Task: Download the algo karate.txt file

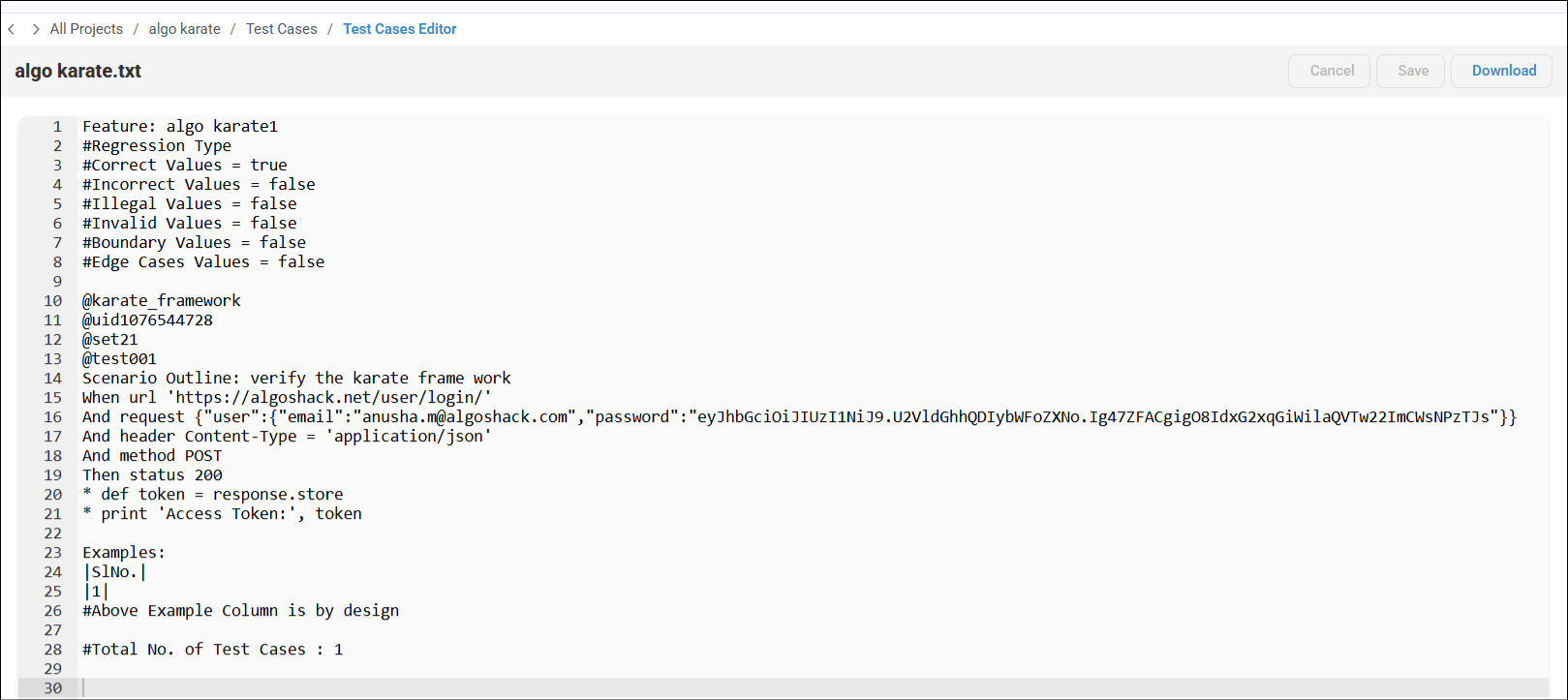Action: pos(1502,71)
